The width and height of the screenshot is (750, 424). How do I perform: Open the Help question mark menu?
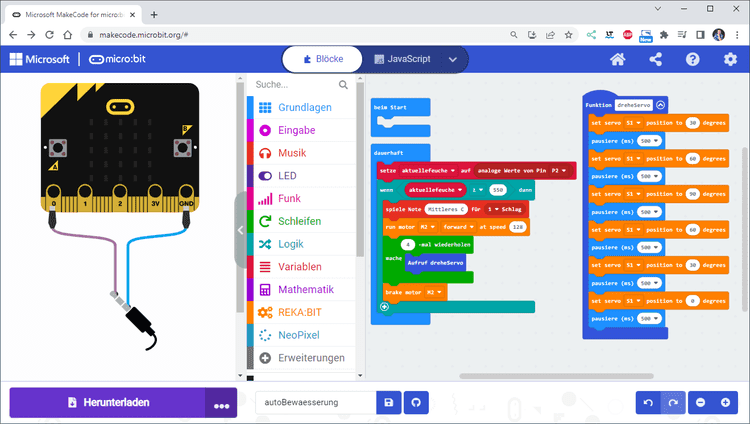pos(693,59)
